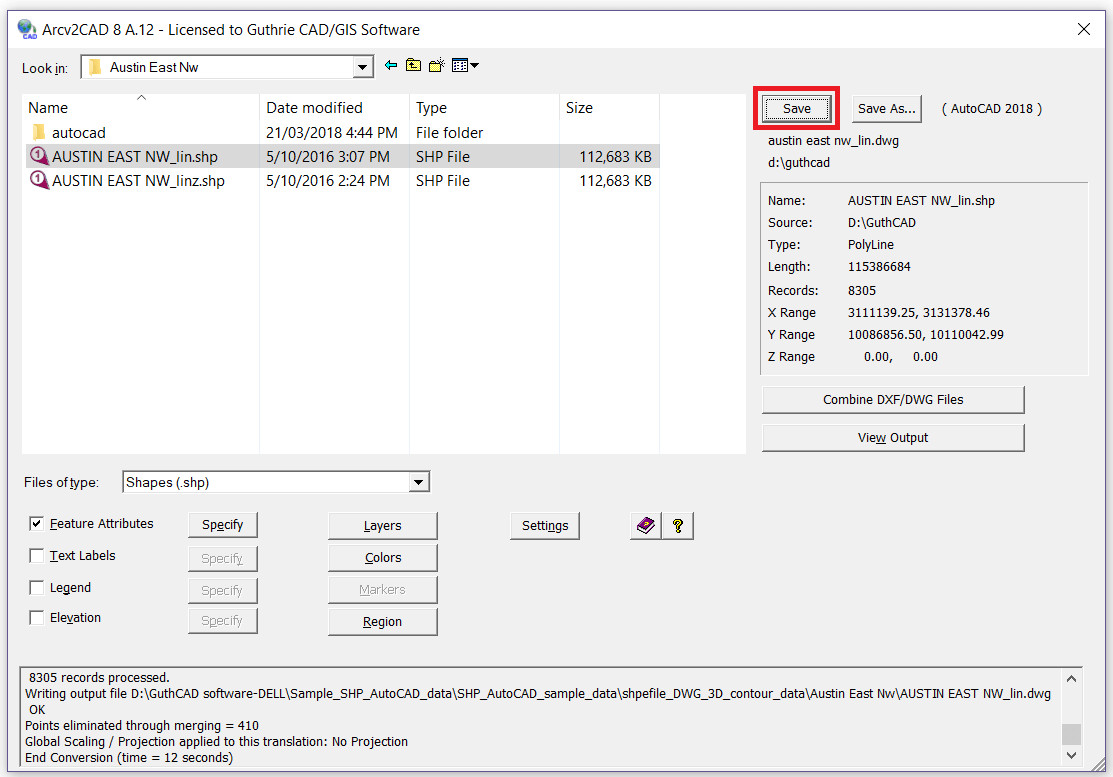
Task: Open the Layers options button
Action: click(x=383, y=526)
